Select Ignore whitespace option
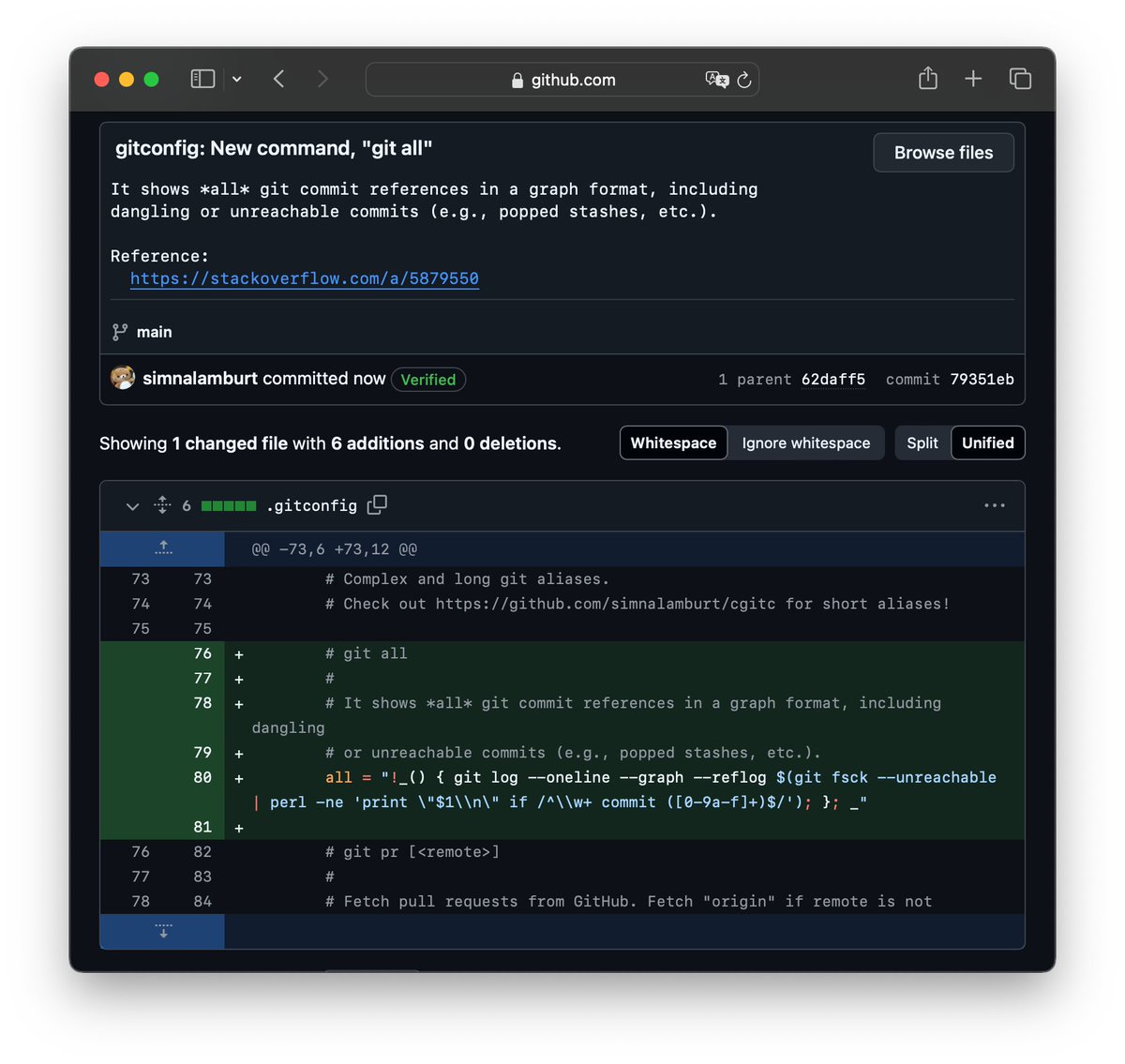 806,443
